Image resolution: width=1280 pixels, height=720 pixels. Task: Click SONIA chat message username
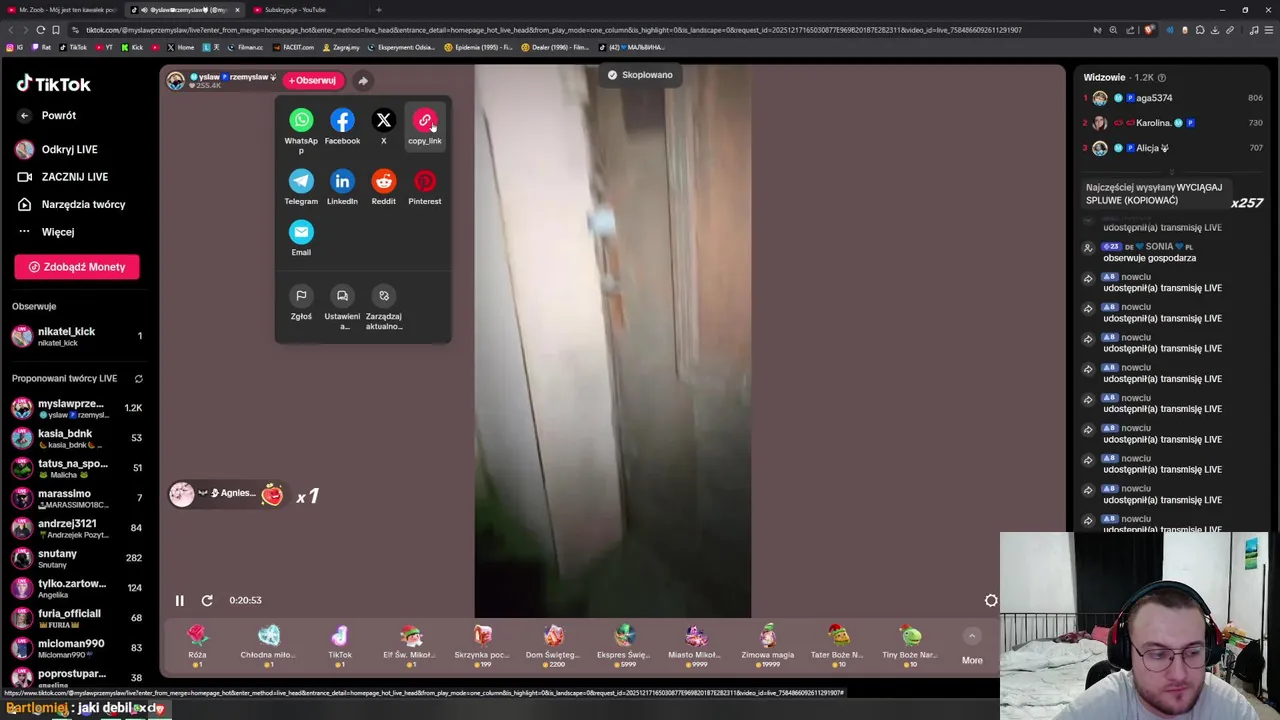(x=1159, y=246)
